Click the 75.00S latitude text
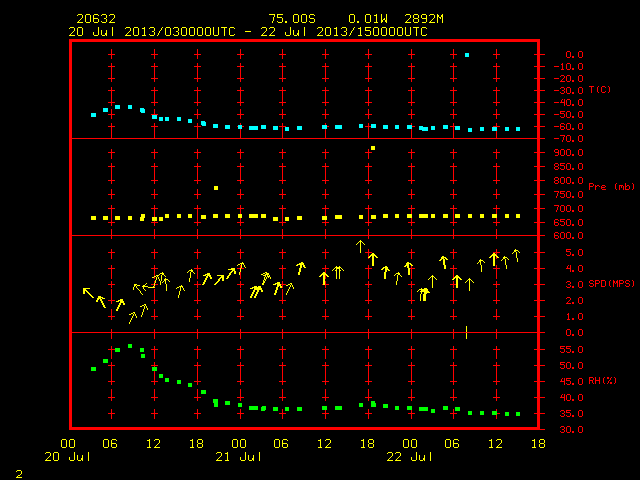Screen dimensions: 640x480 pyautogui.click(x=292, y=19)
